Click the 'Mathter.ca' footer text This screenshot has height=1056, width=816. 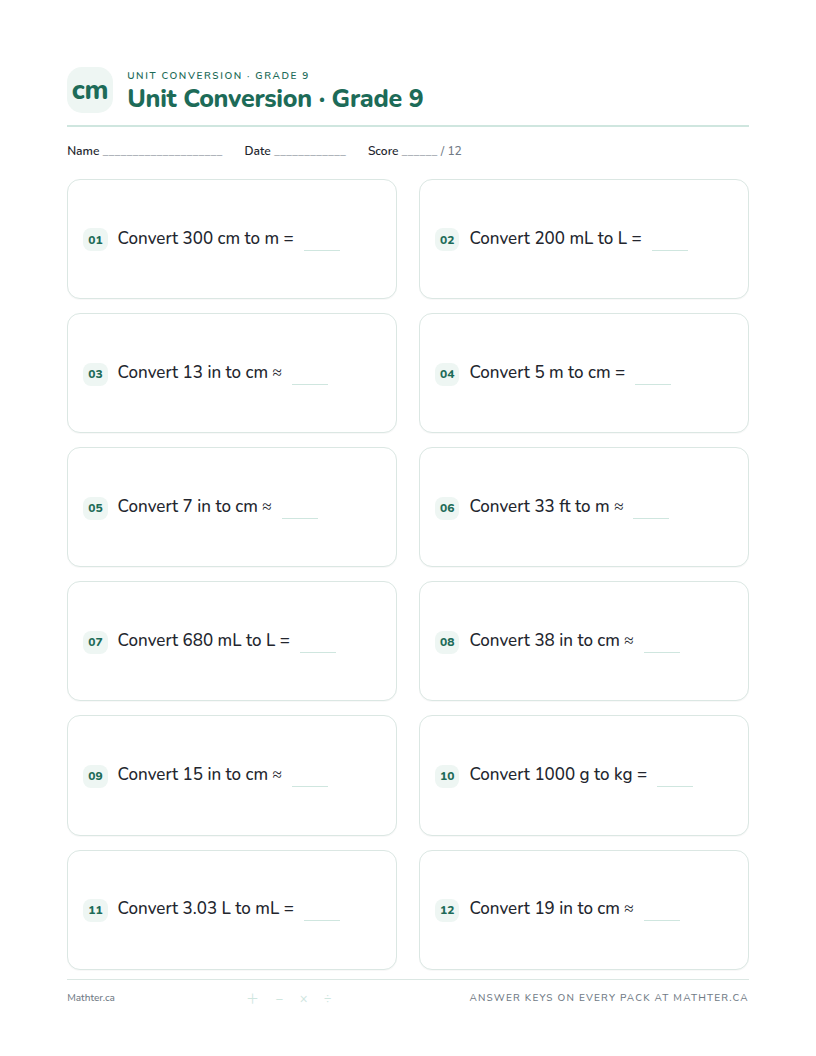click(x=91, y=998)
